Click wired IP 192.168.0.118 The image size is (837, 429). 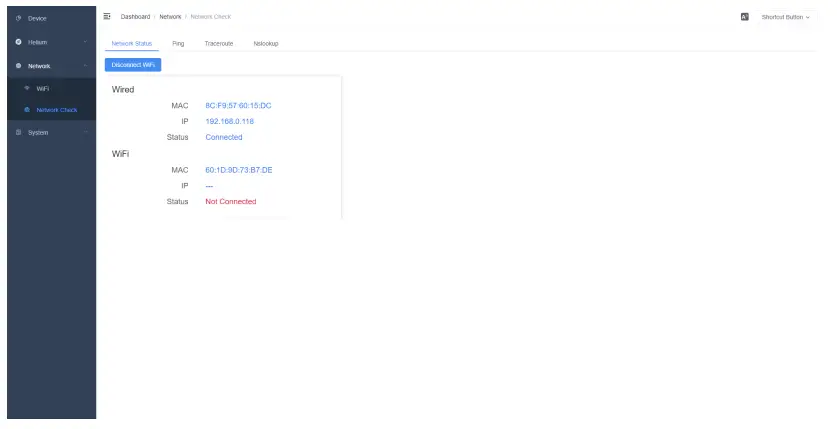(230, 121)
